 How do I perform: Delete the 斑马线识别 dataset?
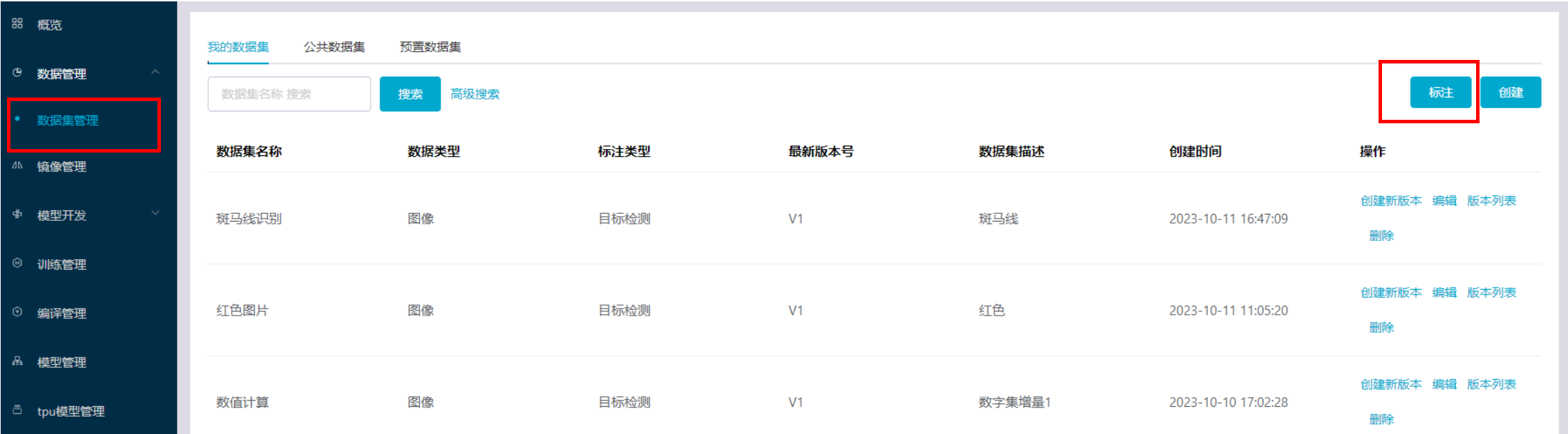point(1381,235)
